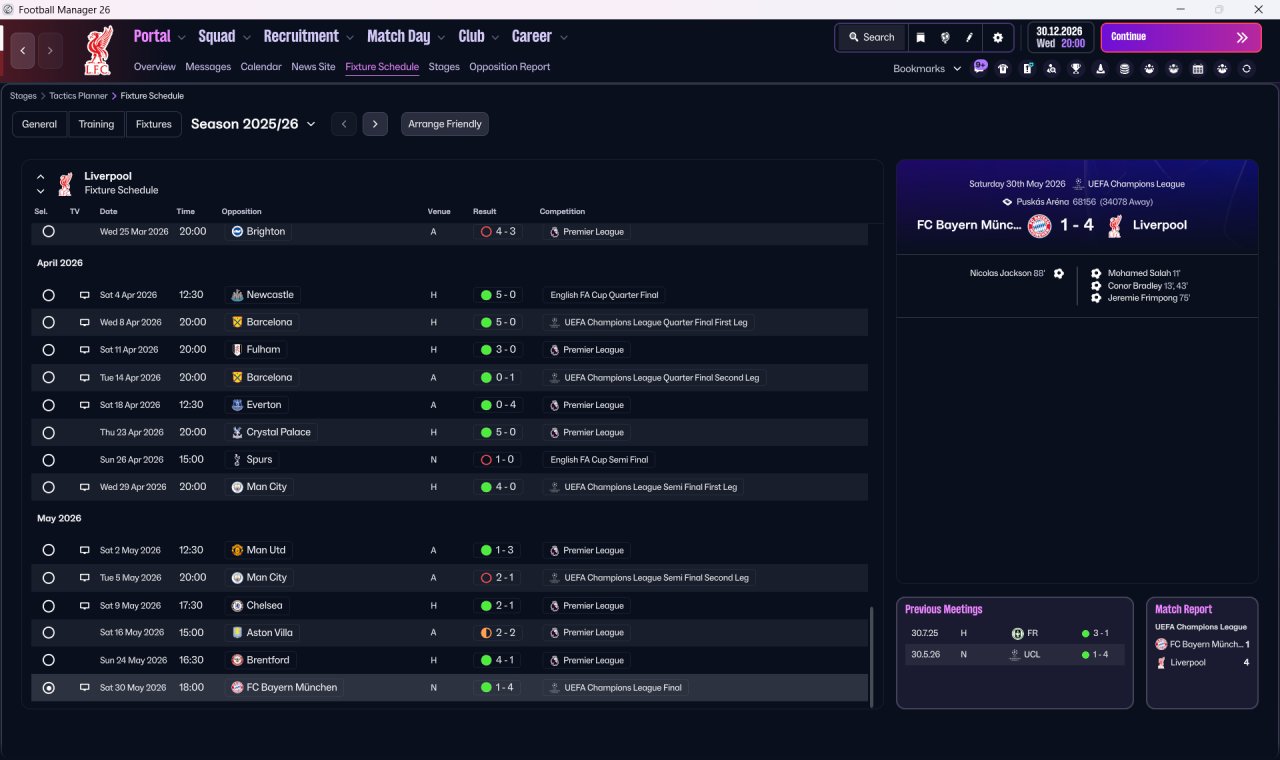Click the trophy icon in the bookmarks bar
The width and height of the screenshot is (1280, 760).
pyautogui.click(x=1076, y=69)
